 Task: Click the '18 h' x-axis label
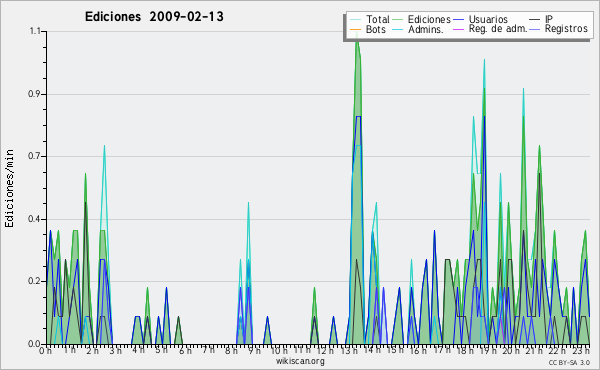[466, 350]
